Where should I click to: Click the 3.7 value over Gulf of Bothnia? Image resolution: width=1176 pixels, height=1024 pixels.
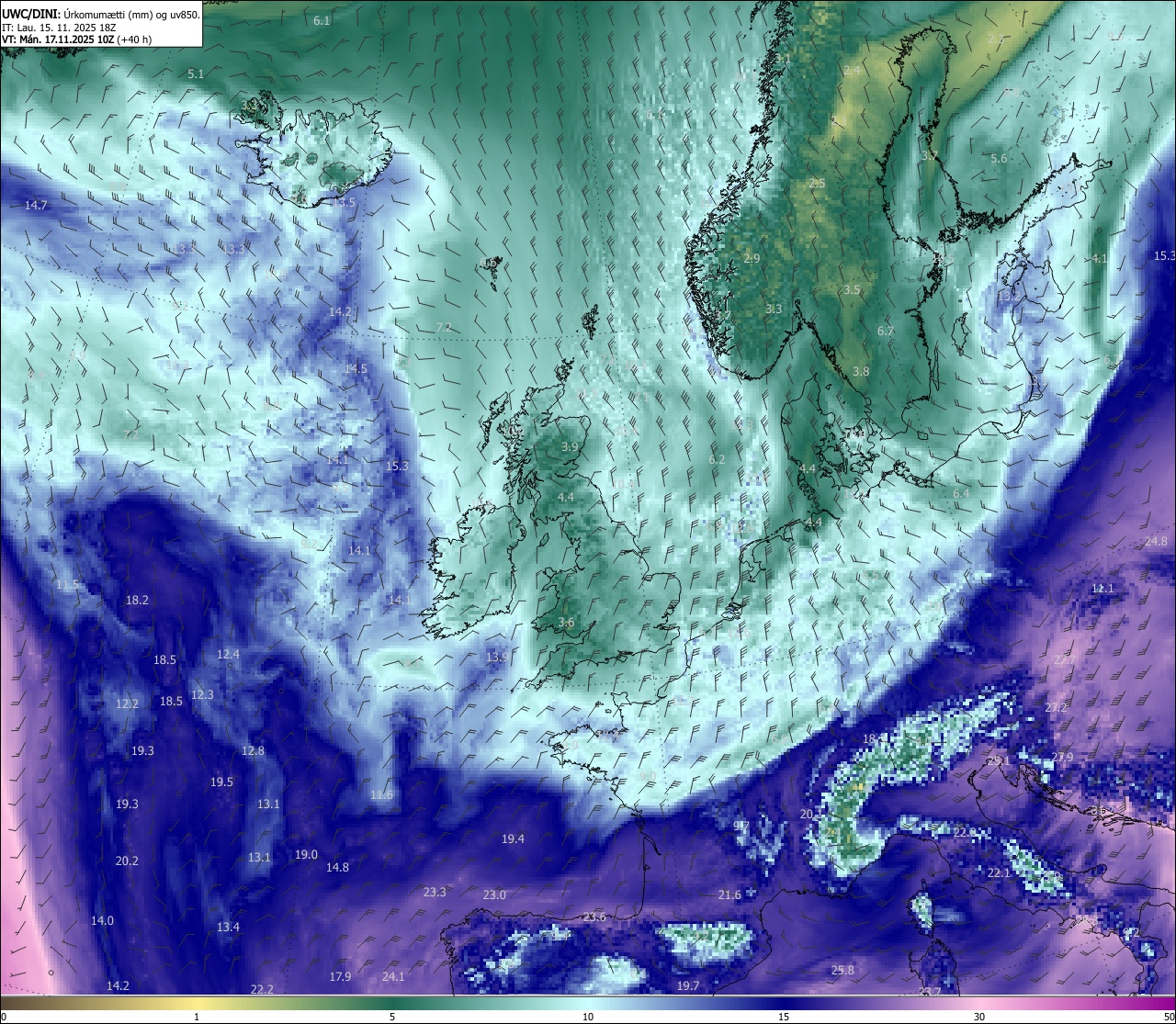coord(930,155)
